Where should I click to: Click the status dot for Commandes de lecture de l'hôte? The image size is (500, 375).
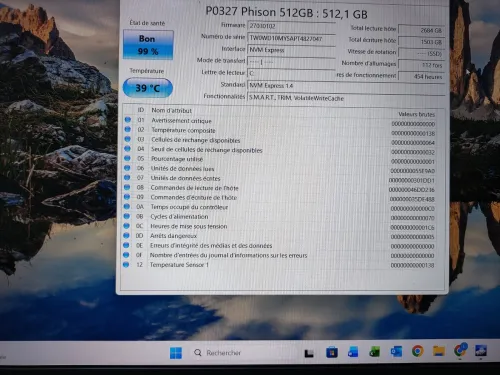point(127,187)
